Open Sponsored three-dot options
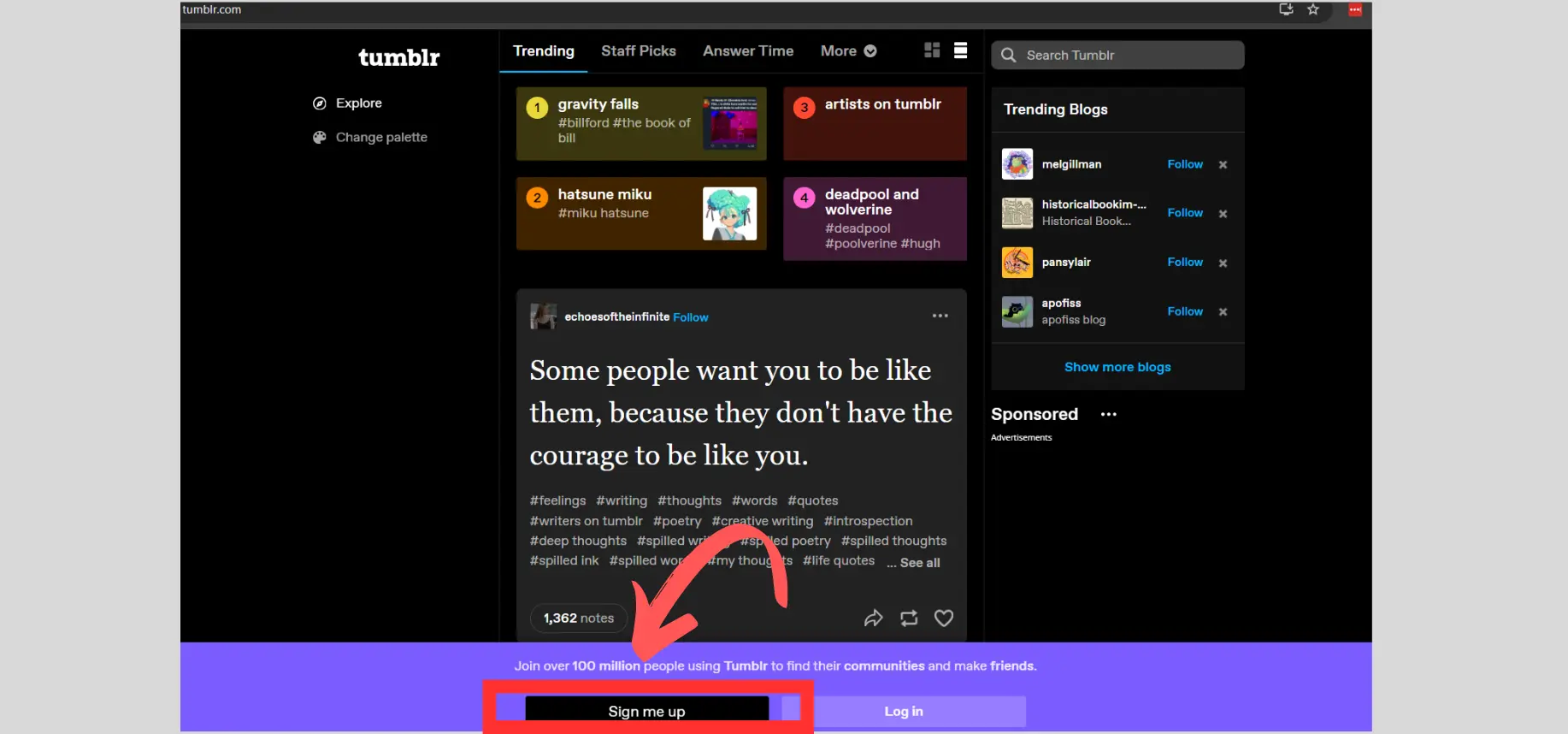This screenshot has width=1568, height=734. tap(1109, 414)
